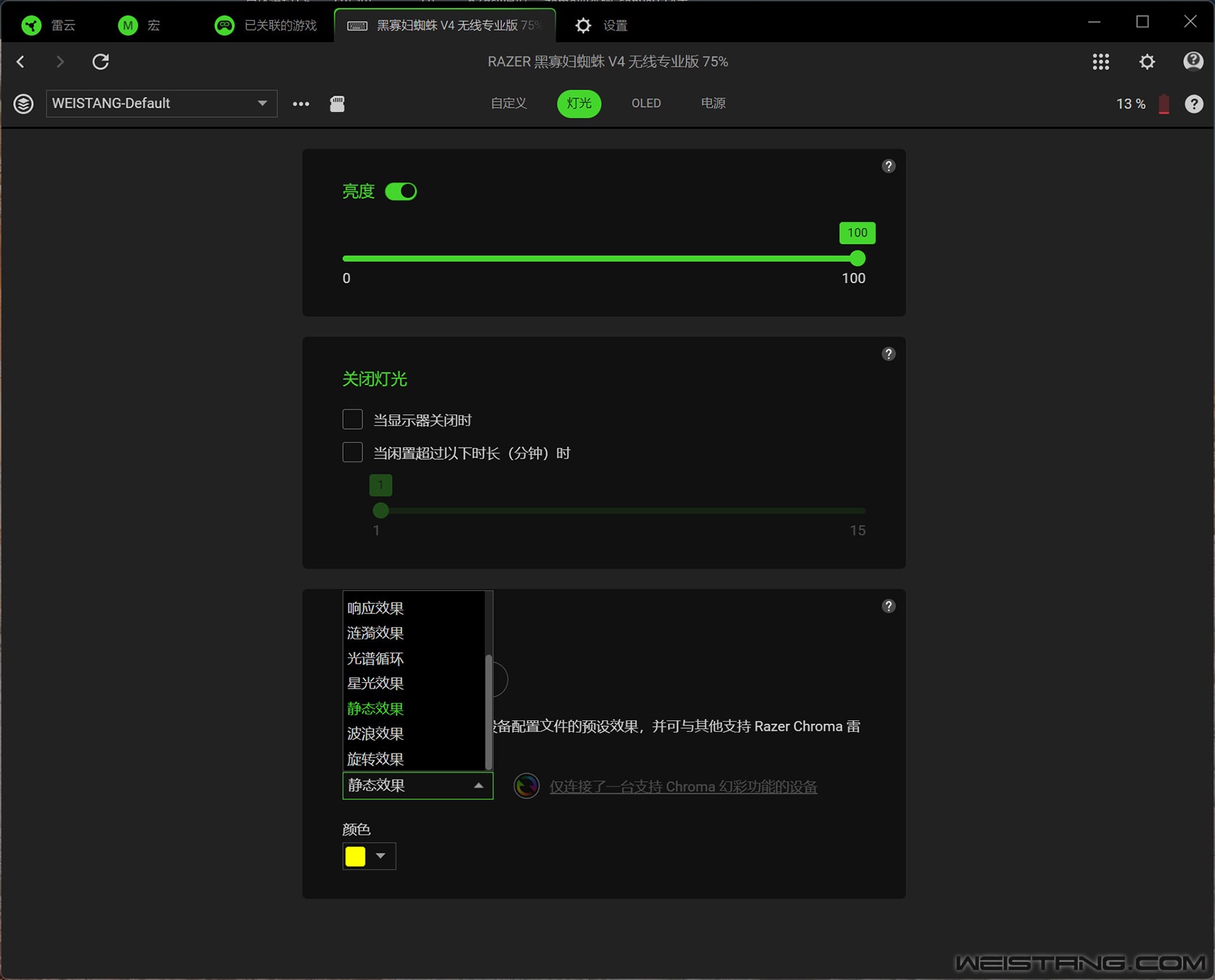Open the 电源 power tab

point(713,103)
